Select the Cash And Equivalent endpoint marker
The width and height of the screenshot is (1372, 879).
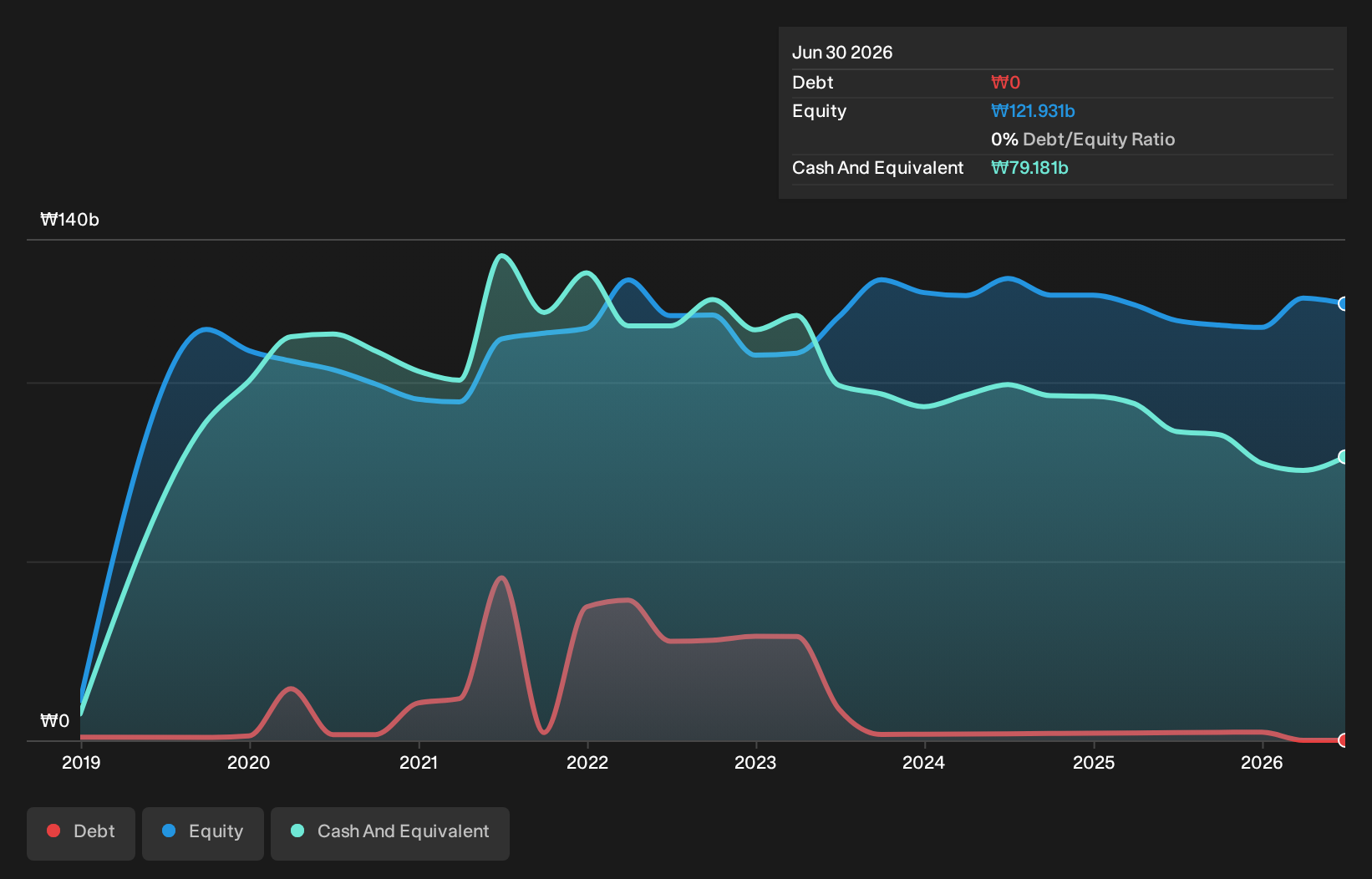coord(1344,456)
